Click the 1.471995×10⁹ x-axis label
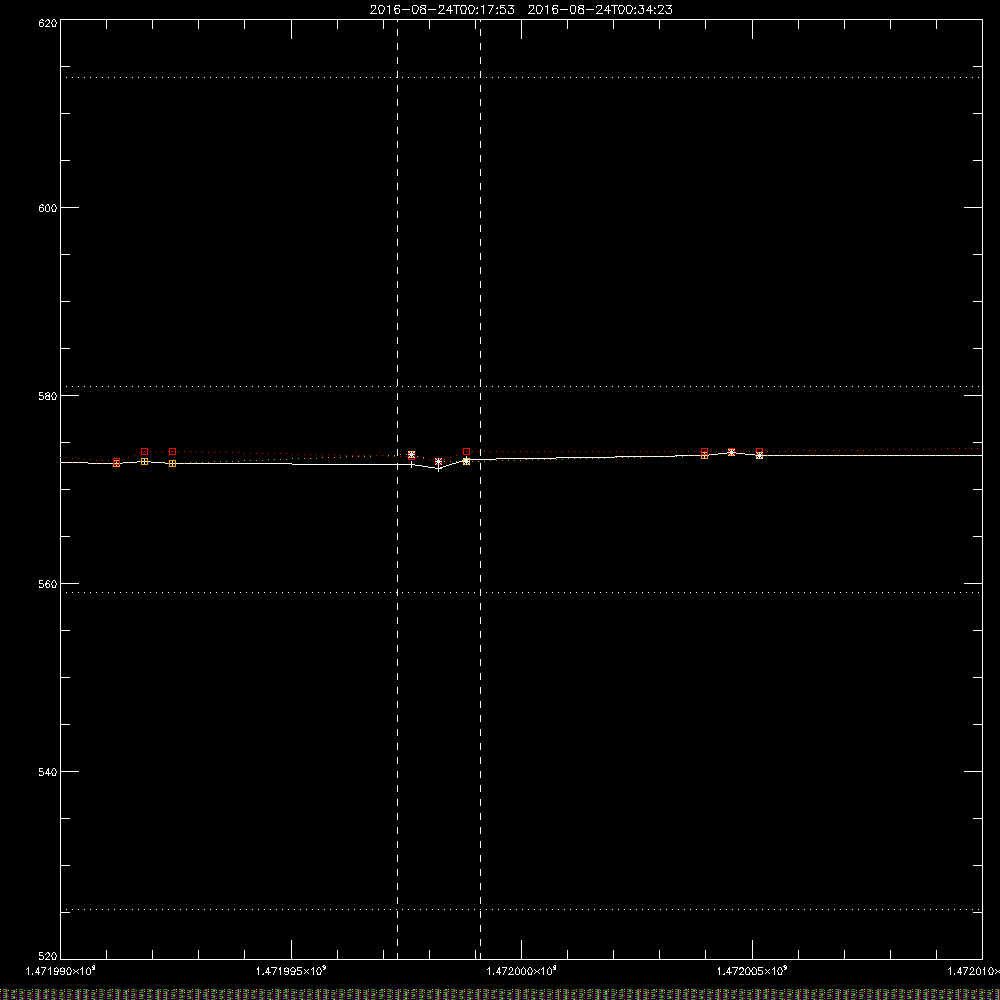The width and height of the screenshot is (1000, 1000). [x=291, y=971]
